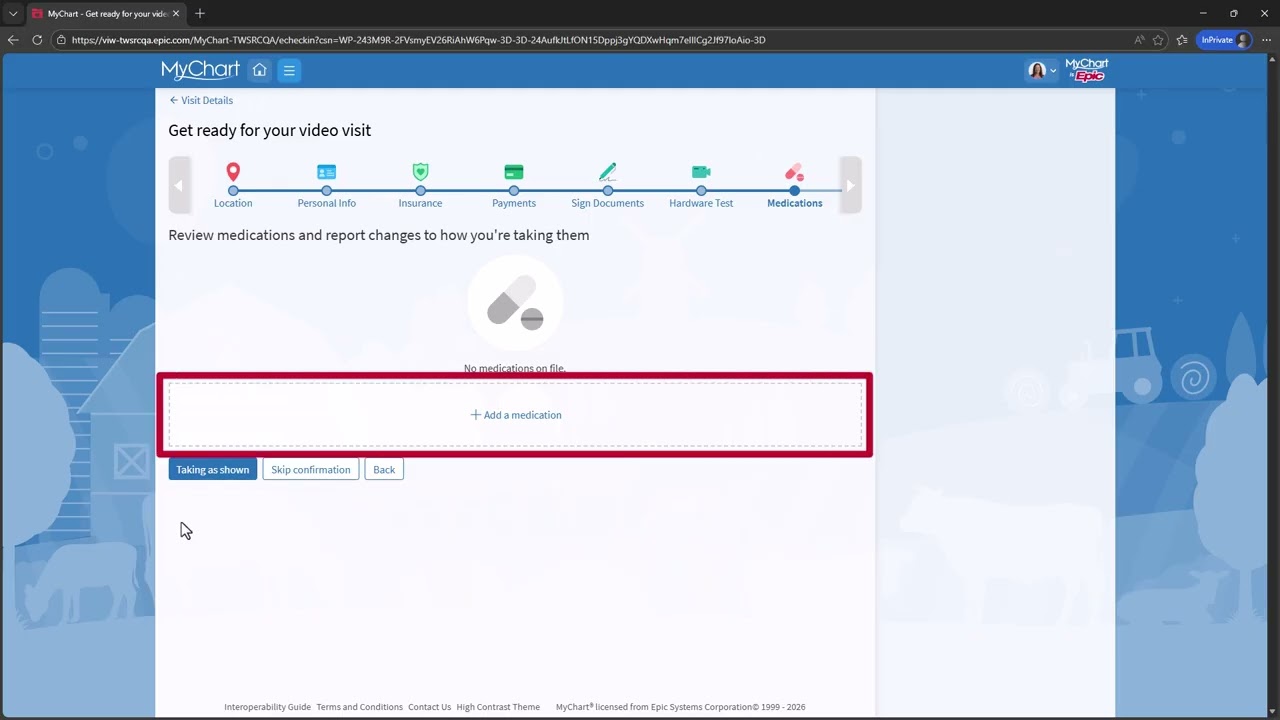
Task: Click the Epic Systems copyright text
Action: pyautogui.click(x=680, y=707)
